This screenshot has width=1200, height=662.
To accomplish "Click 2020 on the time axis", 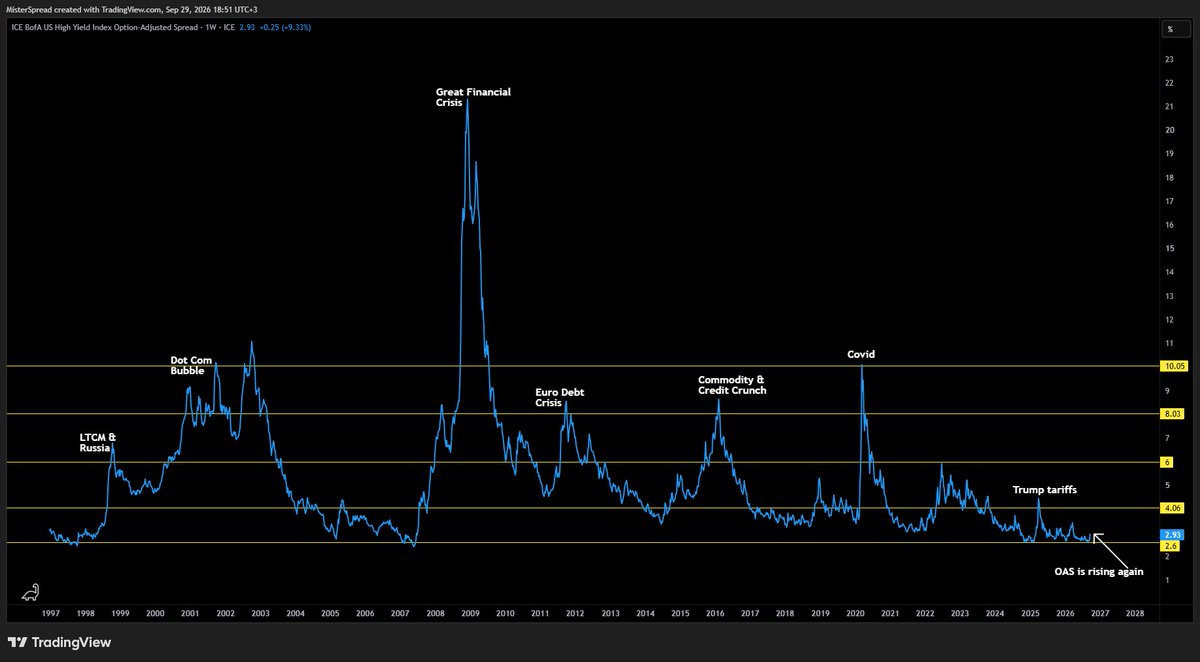I will tap(855, 612).
